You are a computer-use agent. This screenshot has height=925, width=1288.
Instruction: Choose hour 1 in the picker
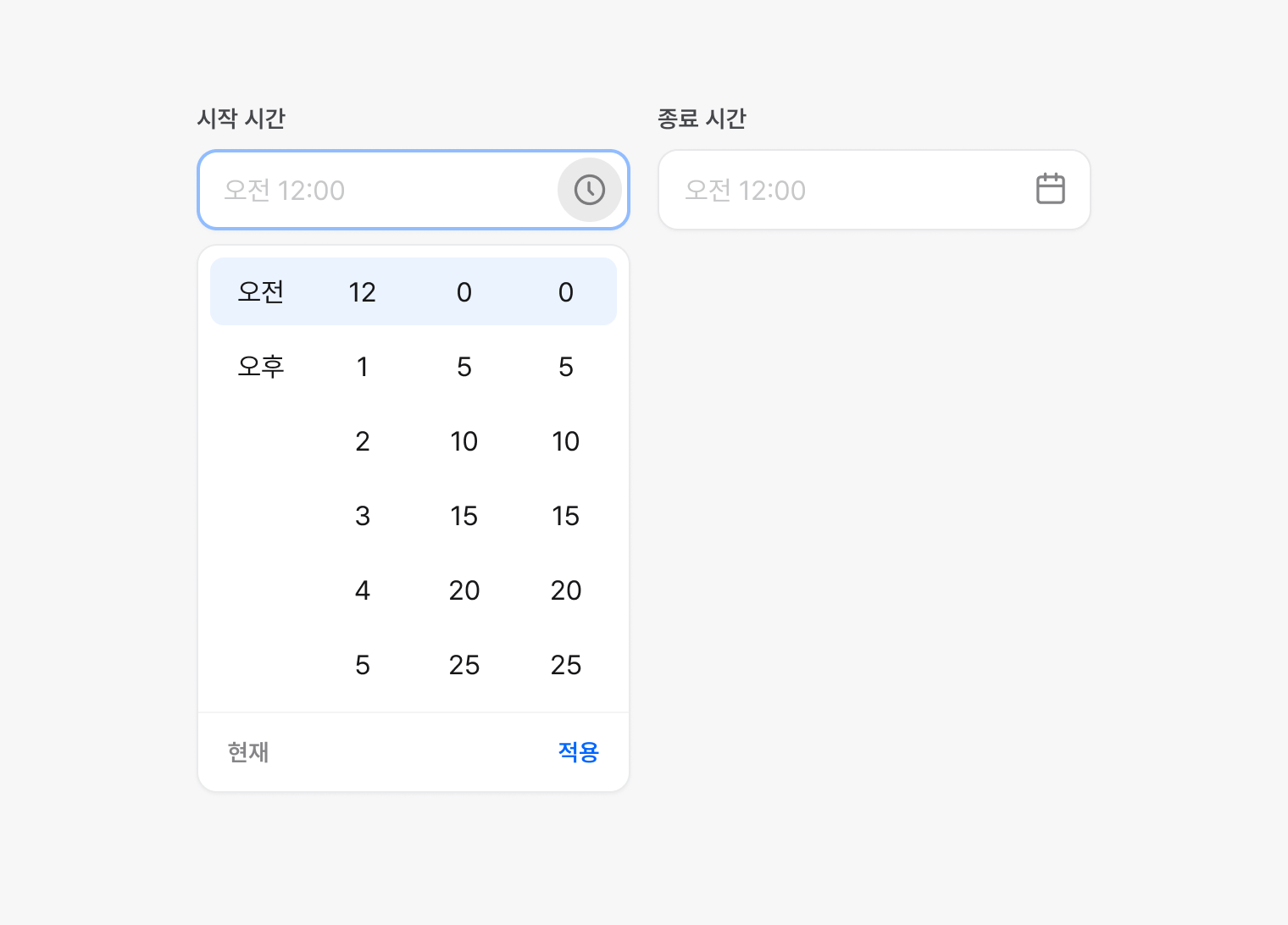(363, 367)
